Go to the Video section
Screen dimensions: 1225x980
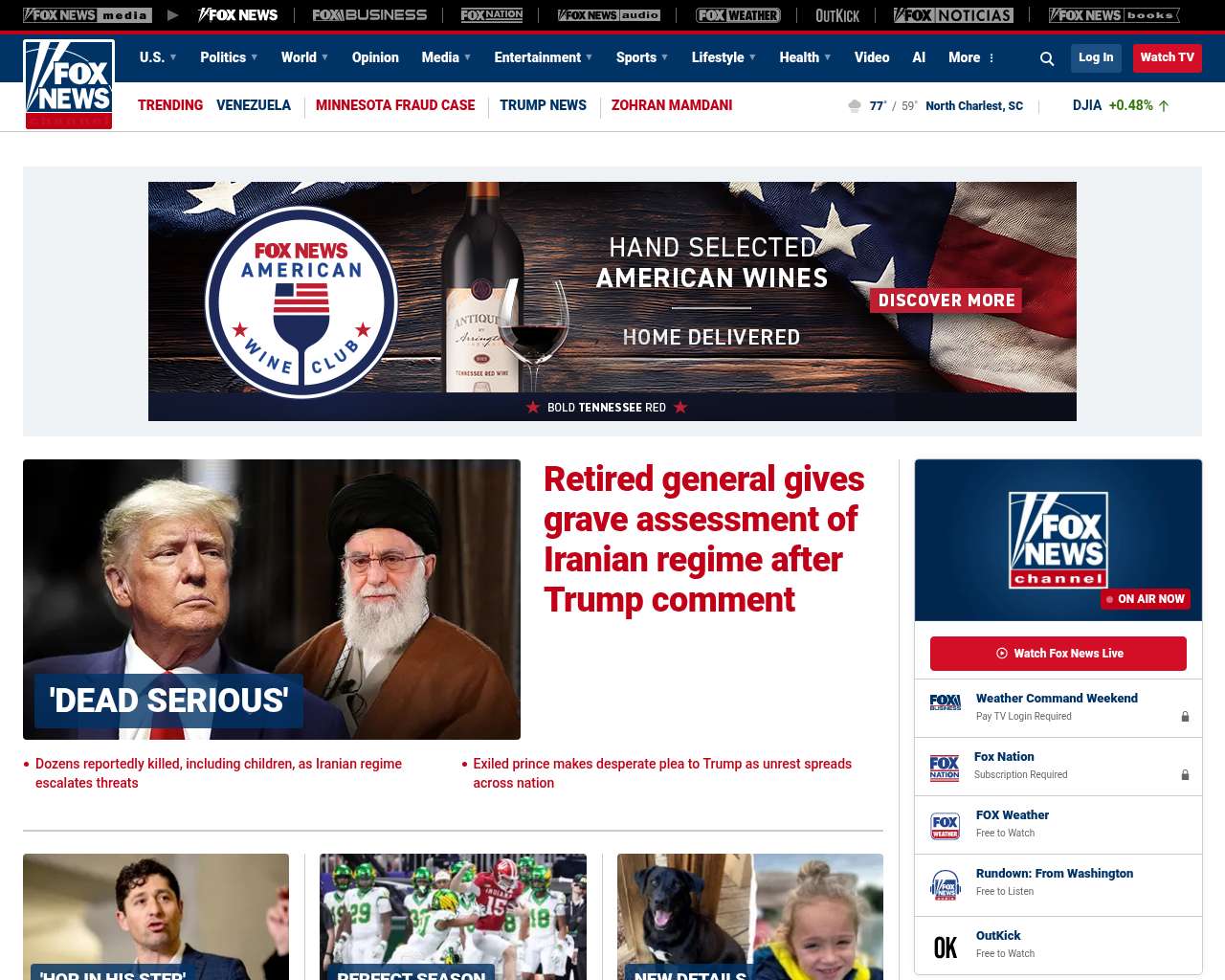[x=872, y=57]
